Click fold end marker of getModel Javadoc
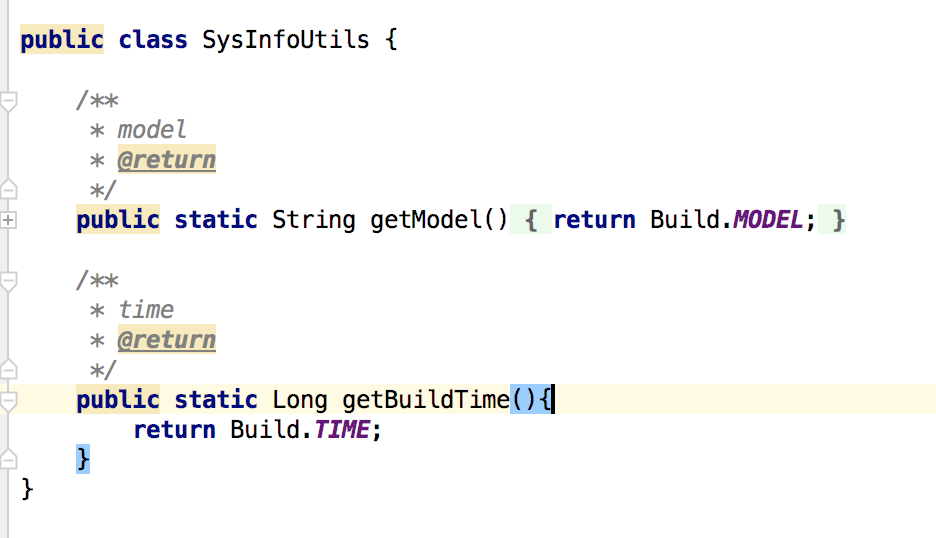 pos(8,189)
